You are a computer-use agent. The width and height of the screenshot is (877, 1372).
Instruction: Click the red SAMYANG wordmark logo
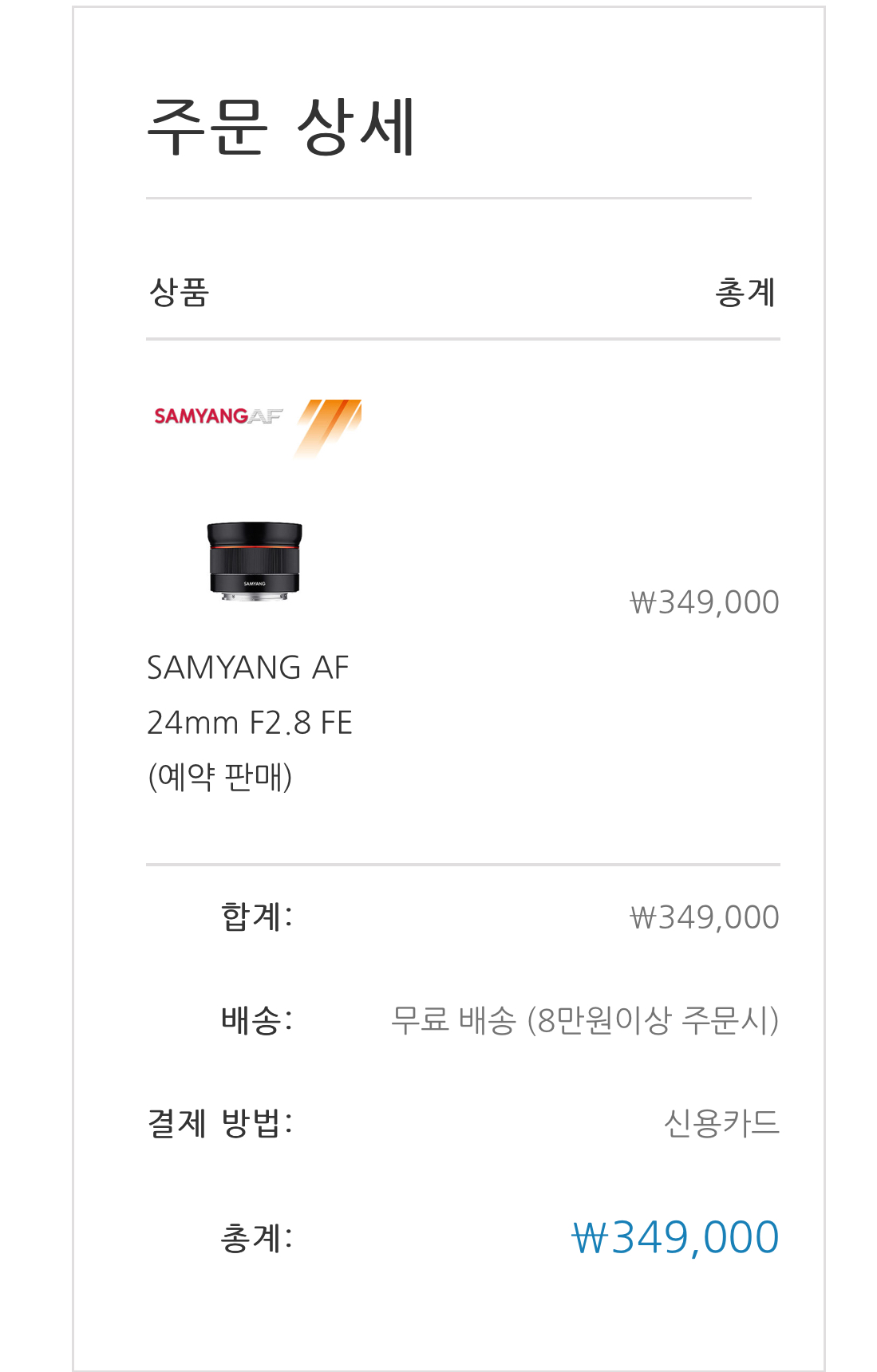pyautogui.click(x=200, y=416)
